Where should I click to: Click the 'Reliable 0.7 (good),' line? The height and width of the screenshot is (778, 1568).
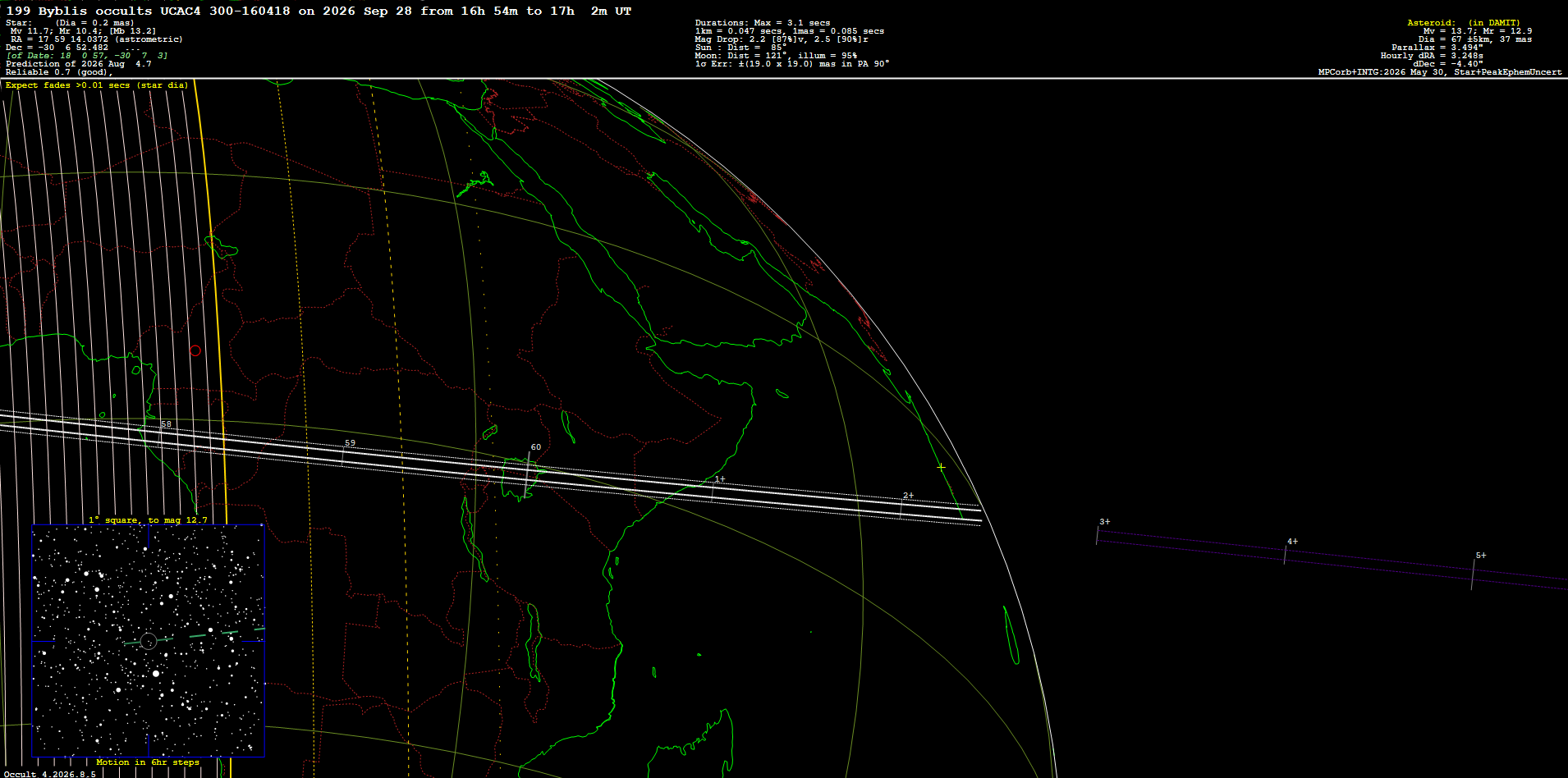59,72
